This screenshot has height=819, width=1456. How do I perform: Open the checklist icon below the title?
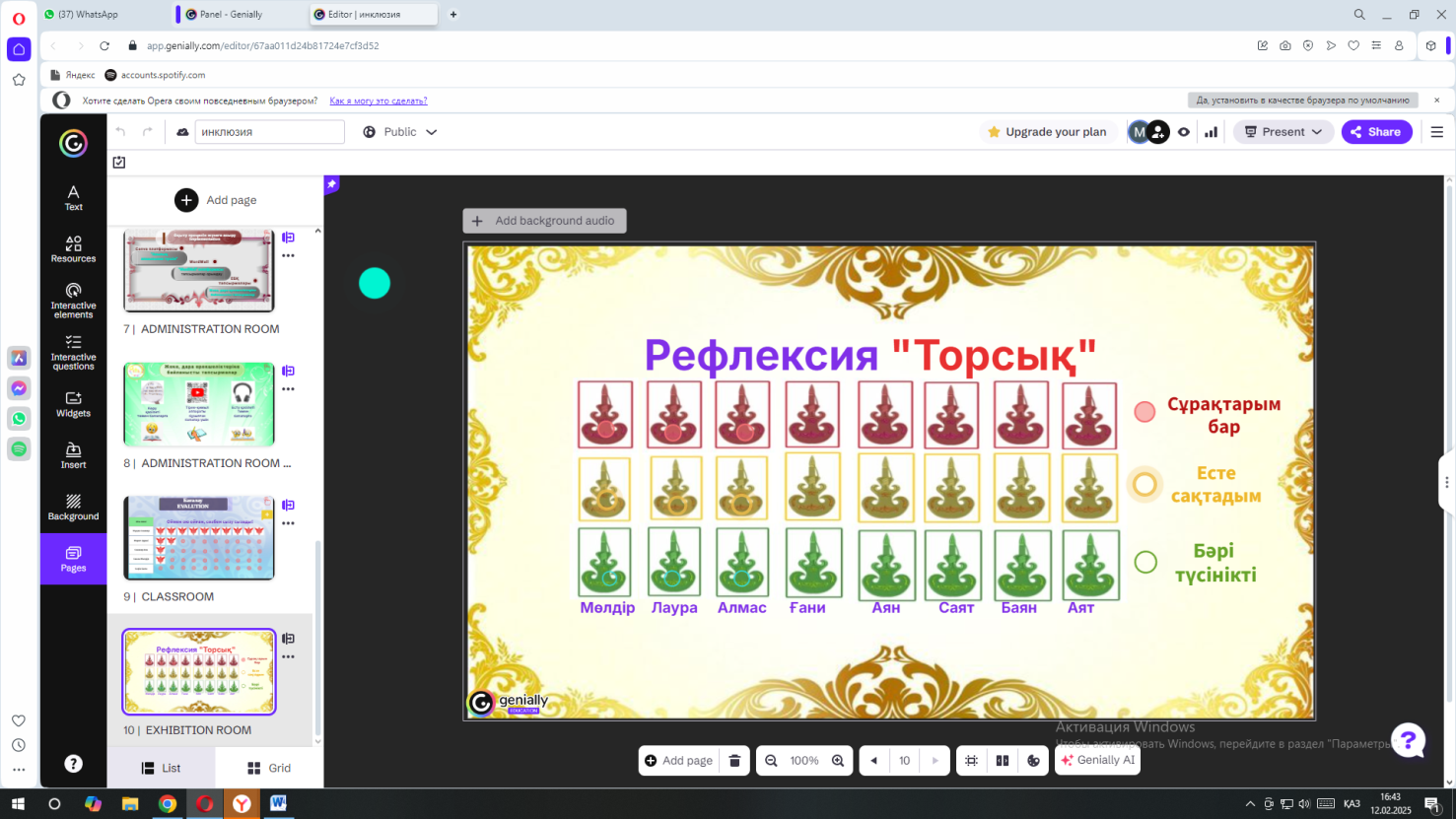[x=119, y=163]
